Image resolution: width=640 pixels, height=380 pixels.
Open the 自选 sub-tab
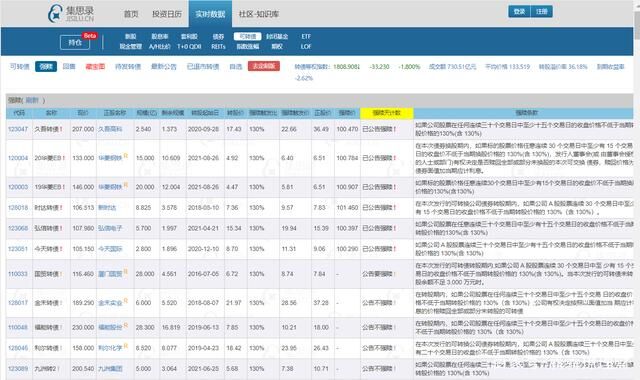[236, 67]
